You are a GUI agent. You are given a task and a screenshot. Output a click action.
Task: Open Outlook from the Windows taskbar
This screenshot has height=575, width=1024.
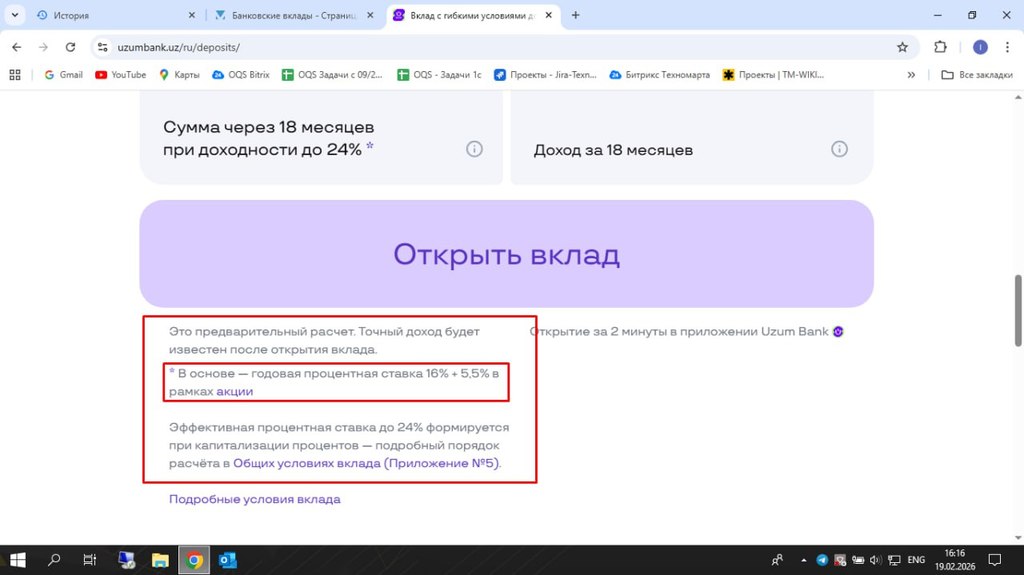[x=227, y=560]
